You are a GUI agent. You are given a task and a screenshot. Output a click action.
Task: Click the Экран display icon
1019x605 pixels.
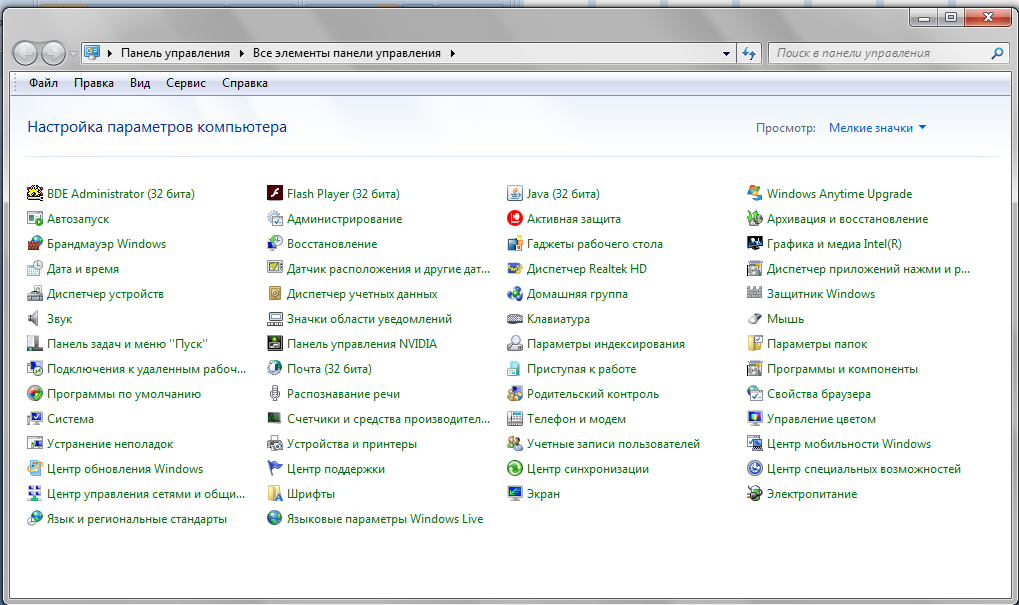[x=515, y=493]
